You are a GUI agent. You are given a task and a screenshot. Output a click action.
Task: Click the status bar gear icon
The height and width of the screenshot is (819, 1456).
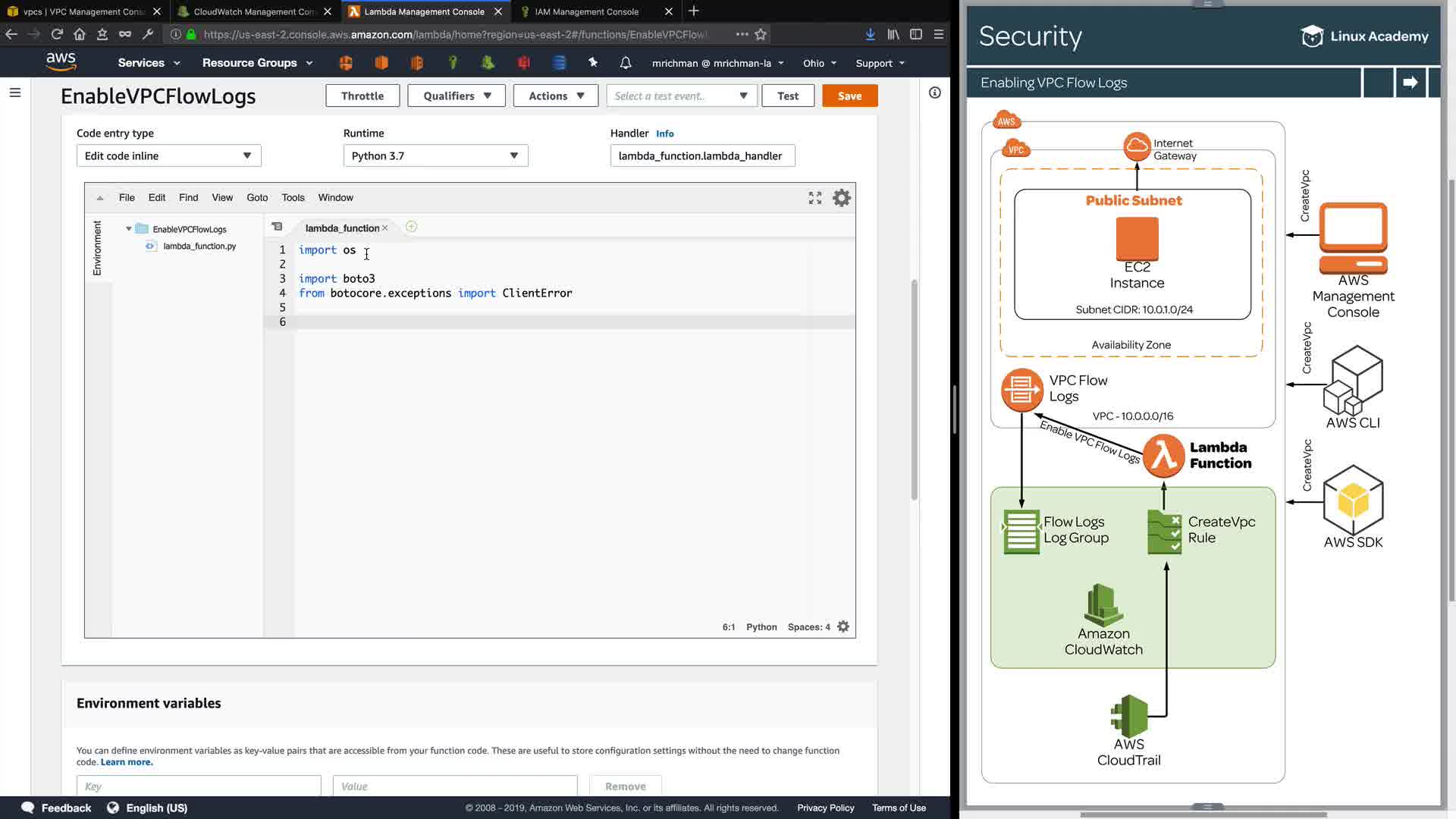coord(843,627)
